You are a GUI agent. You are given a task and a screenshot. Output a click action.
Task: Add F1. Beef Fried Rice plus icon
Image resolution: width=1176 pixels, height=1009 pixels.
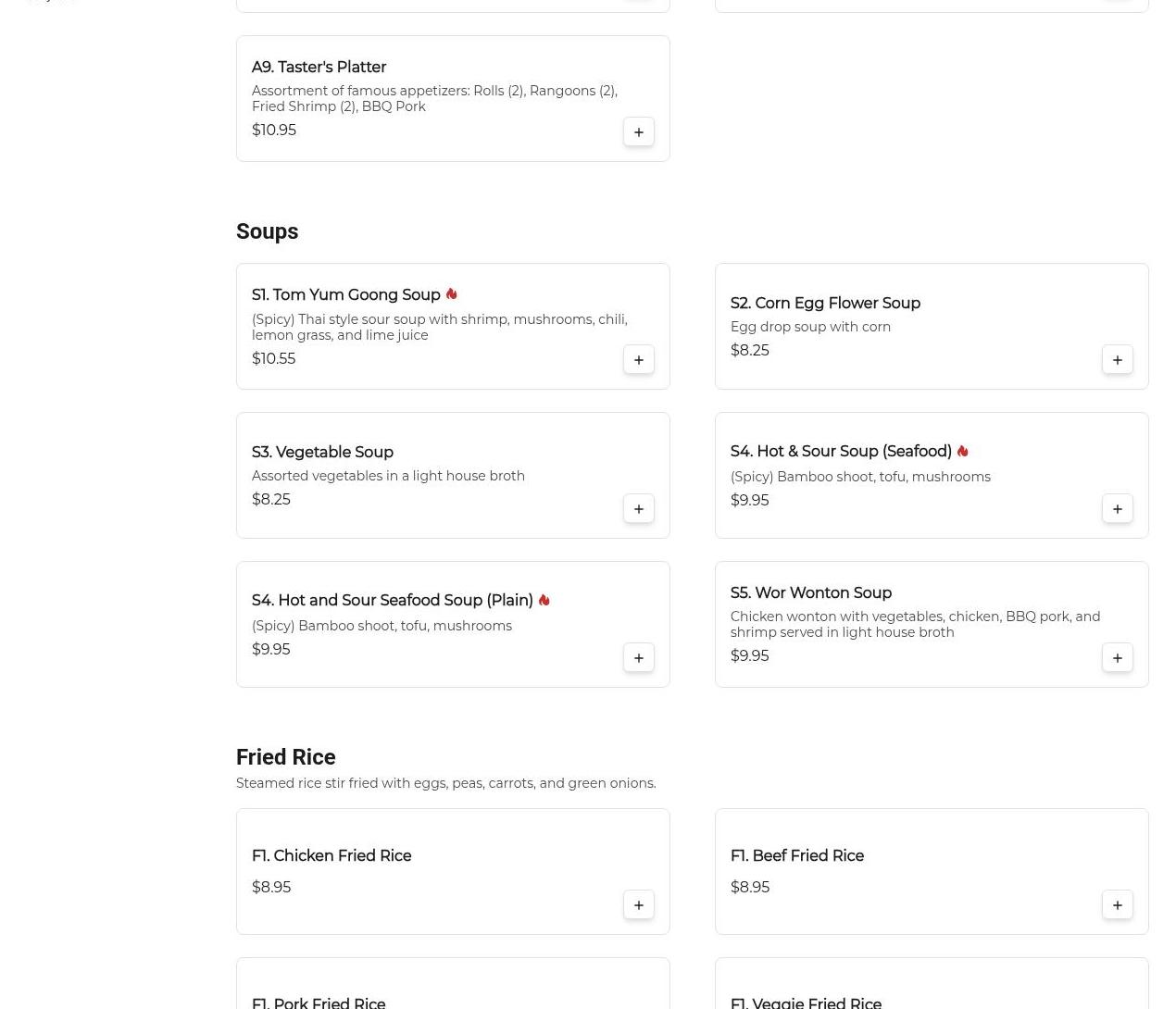(x=1117, y=904)
